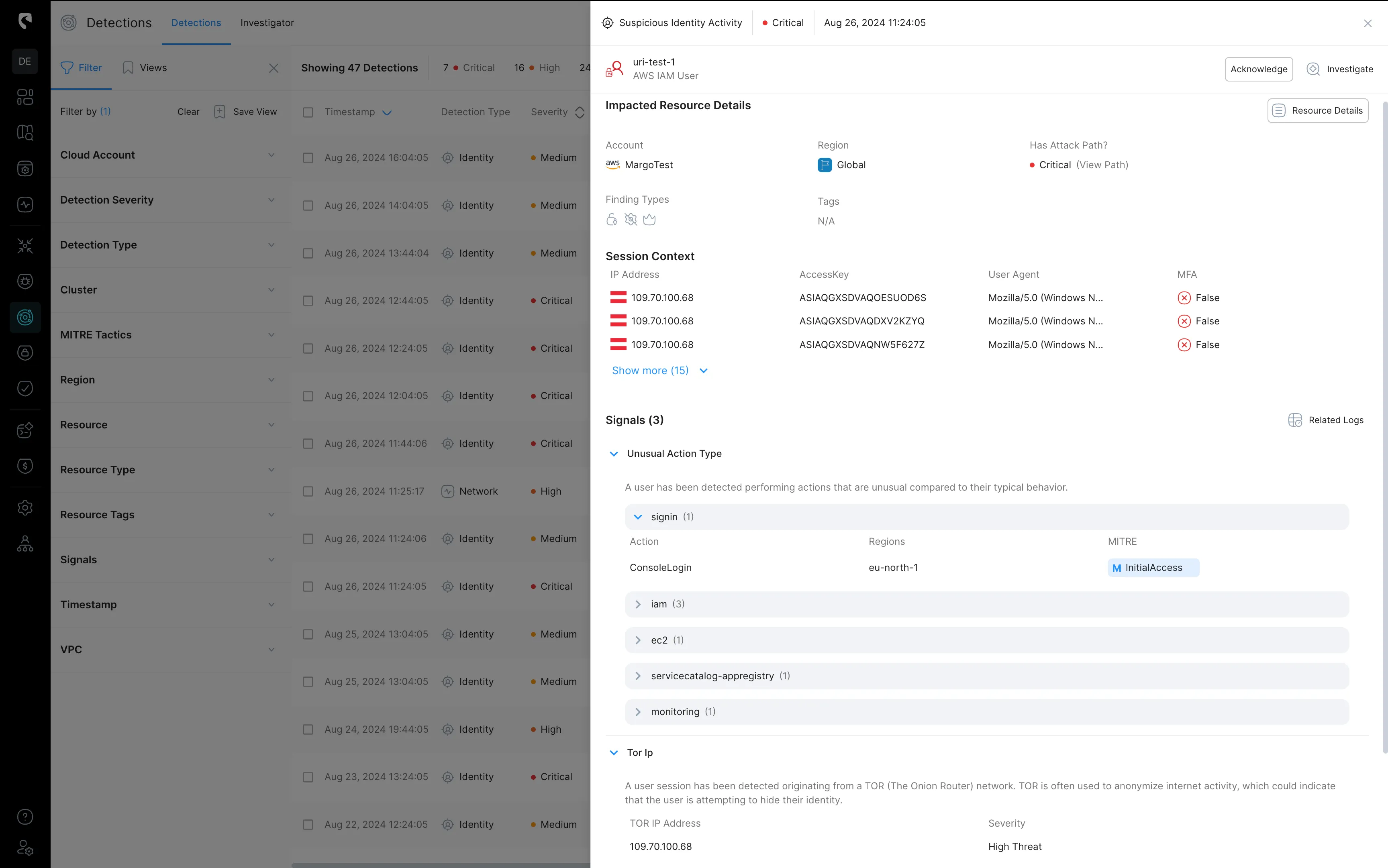Check the Aug 23, 2024 13:24:05 row checkbox

click(x=308, y=777)
